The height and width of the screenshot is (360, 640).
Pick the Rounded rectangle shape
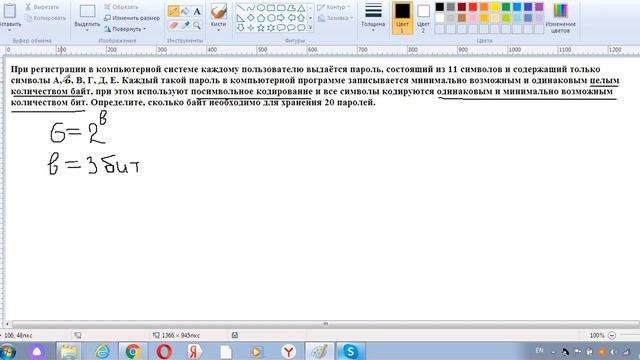pos(281,8)
